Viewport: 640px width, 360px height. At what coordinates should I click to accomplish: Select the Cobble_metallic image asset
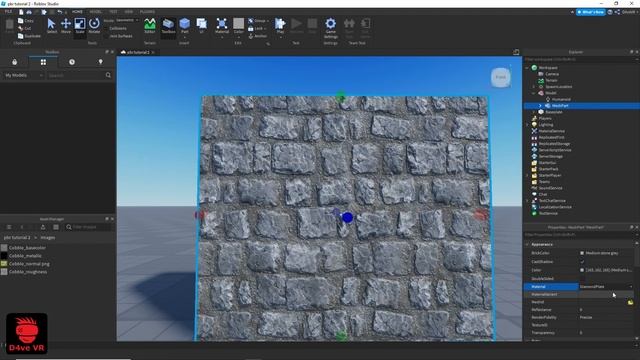21,256
